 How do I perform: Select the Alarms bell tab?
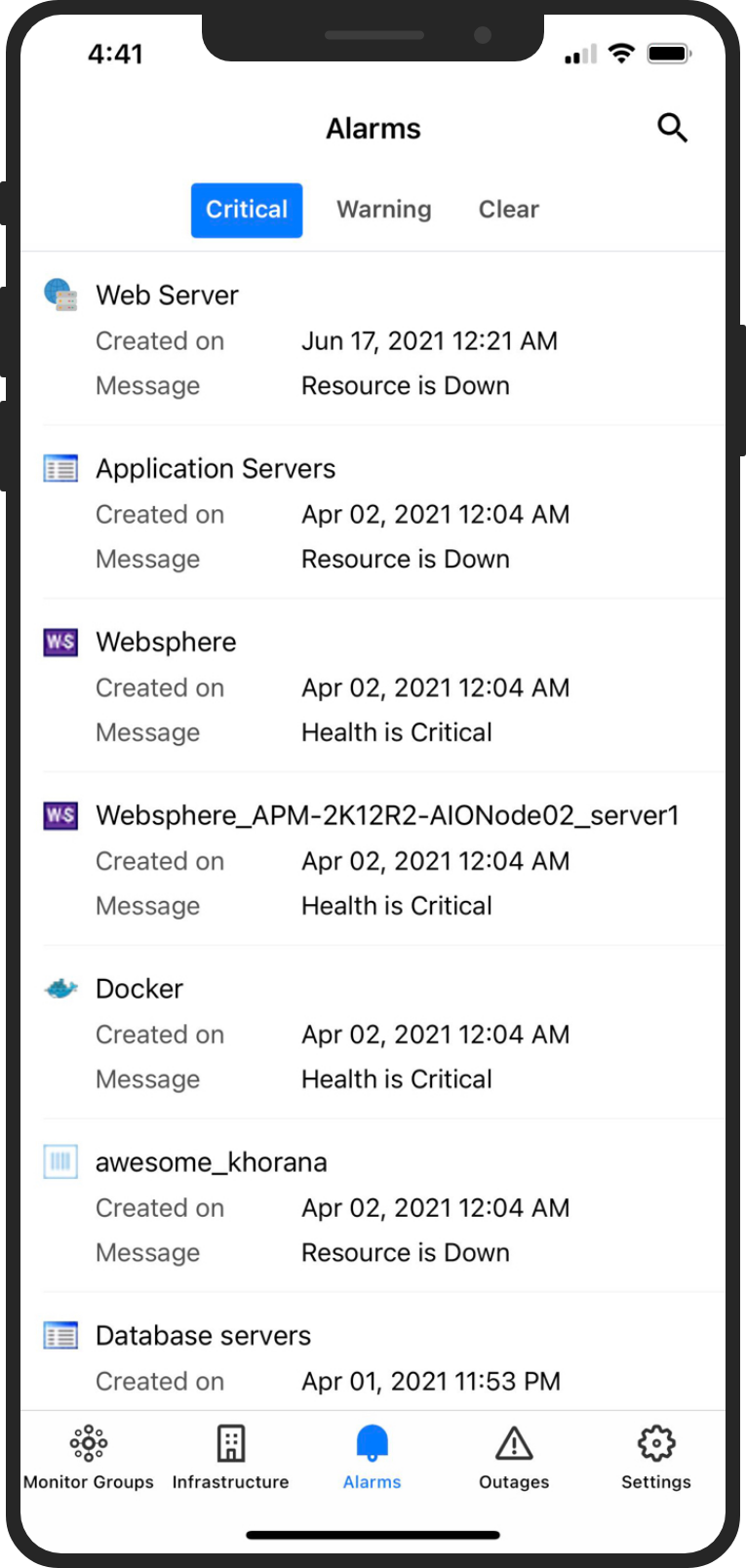373,1457
